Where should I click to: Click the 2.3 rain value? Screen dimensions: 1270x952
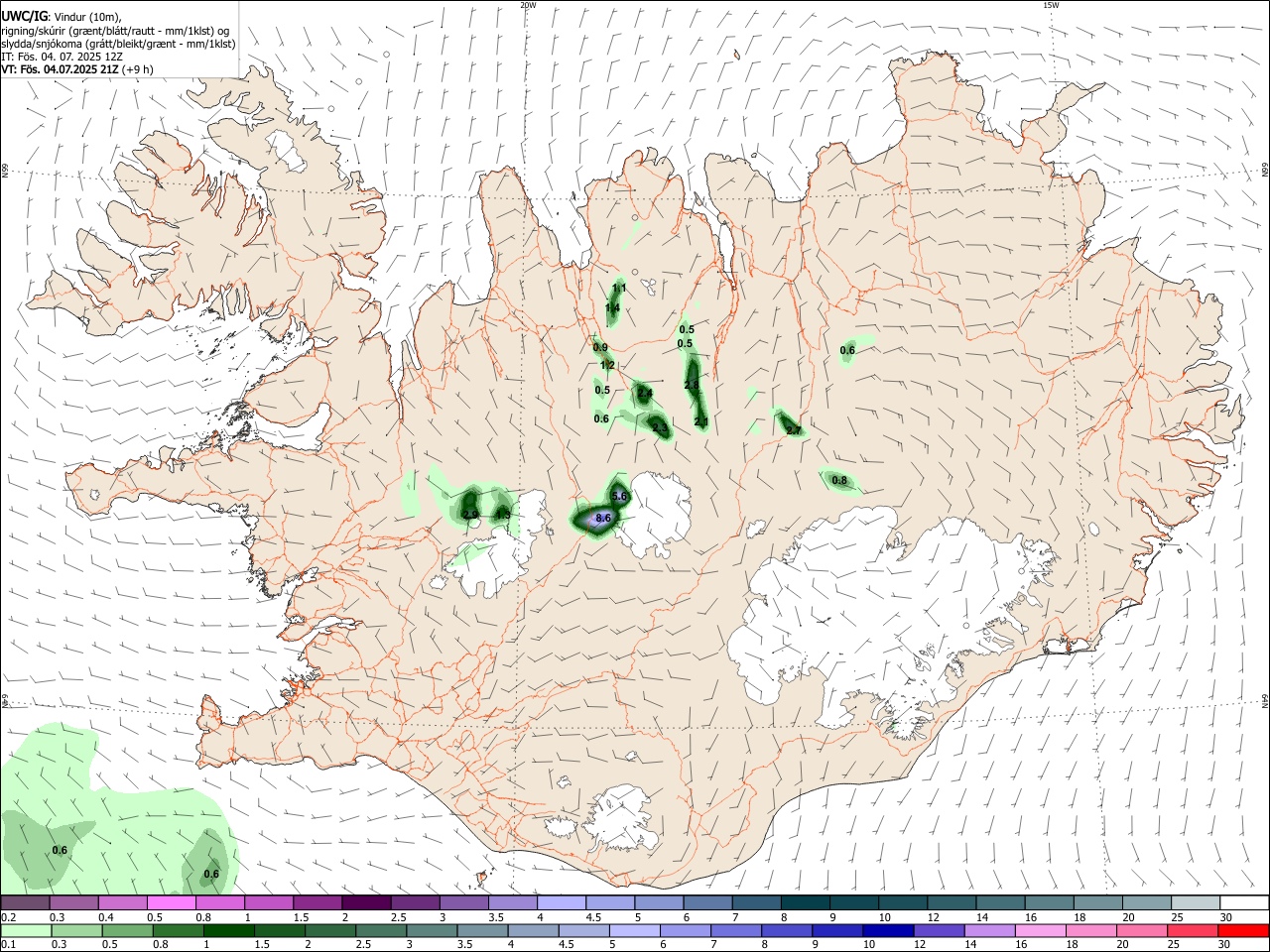[x=660, y=427]
